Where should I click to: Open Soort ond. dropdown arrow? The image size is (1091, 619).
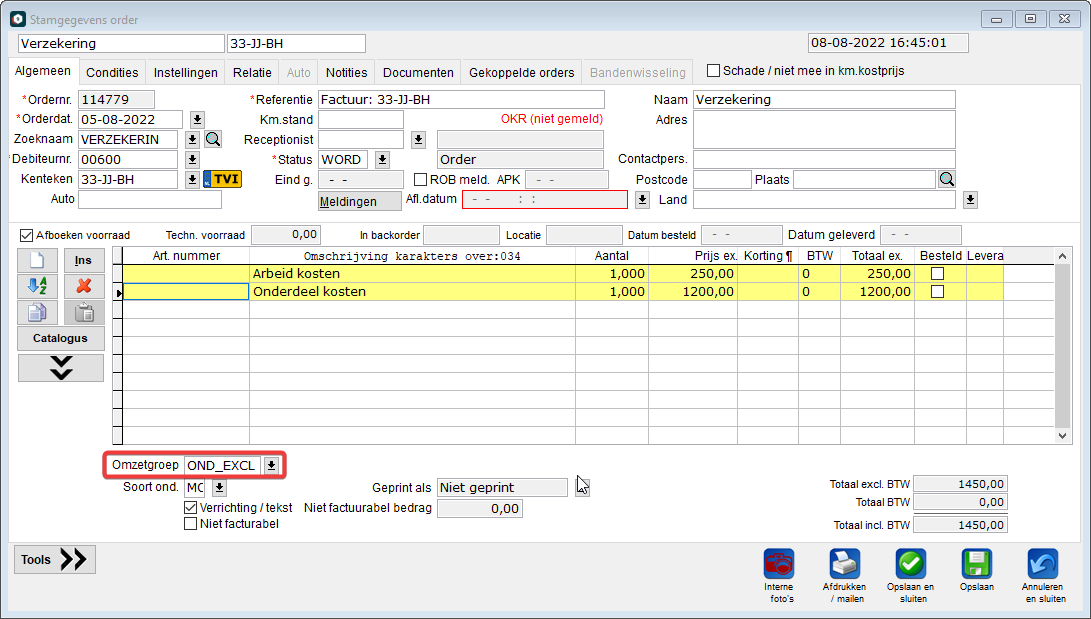pyautogui.click(x=219, y=488)
